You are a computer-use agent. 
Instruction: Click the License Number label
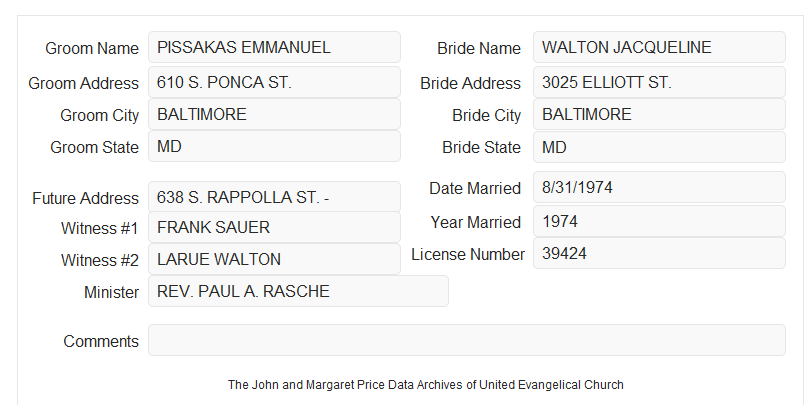[x=468, y=255]
